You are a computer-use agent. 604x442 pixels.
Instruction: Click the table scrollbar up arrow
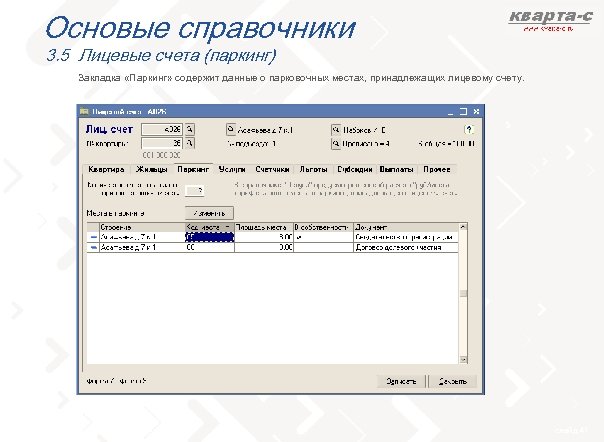(x=463, y=227)
